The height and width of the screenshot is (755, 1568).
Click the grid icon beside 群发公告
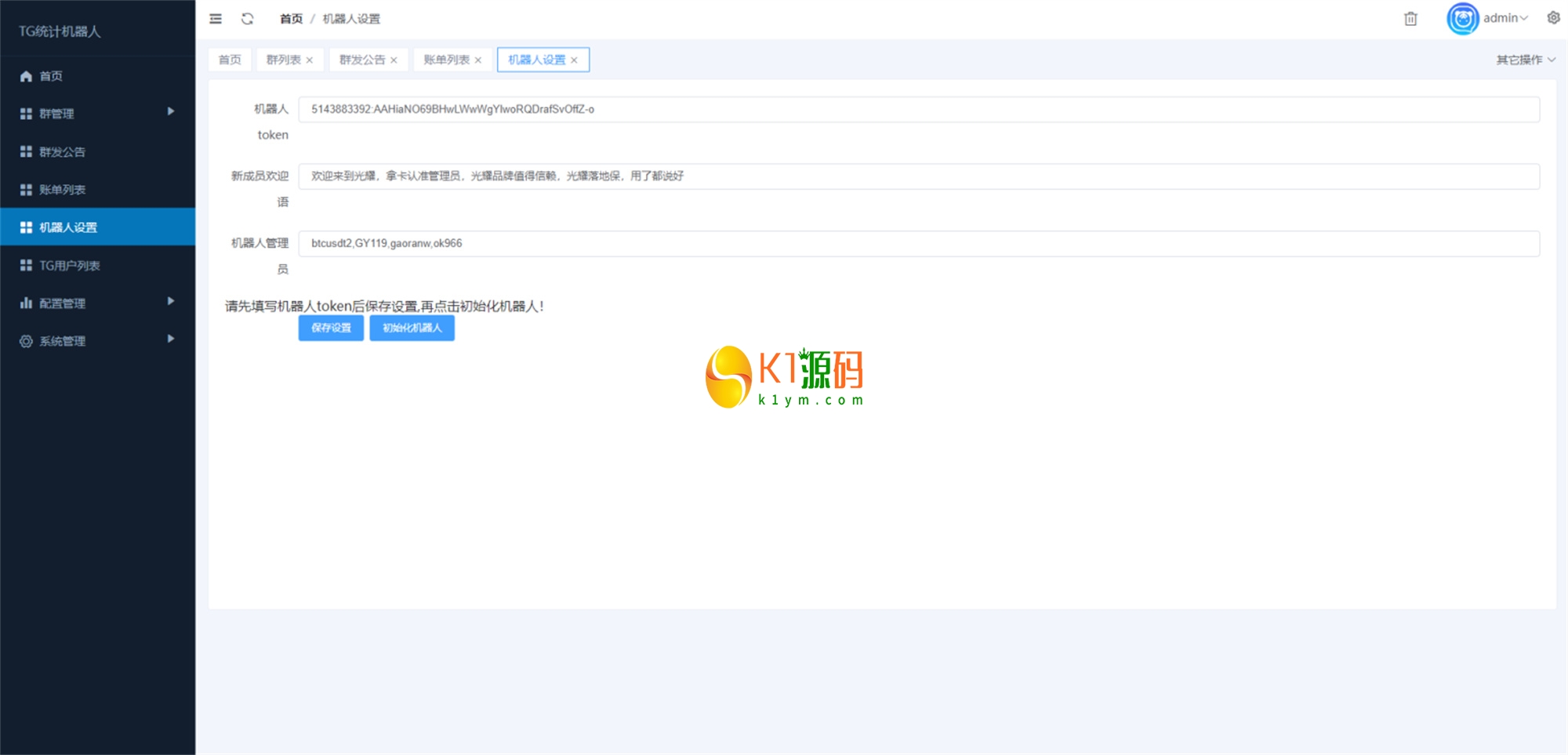(x=26, y=151)
